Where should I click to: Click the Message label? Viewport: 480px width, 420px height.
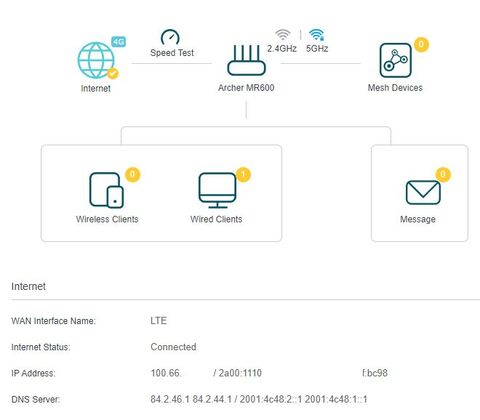[418, 219]
